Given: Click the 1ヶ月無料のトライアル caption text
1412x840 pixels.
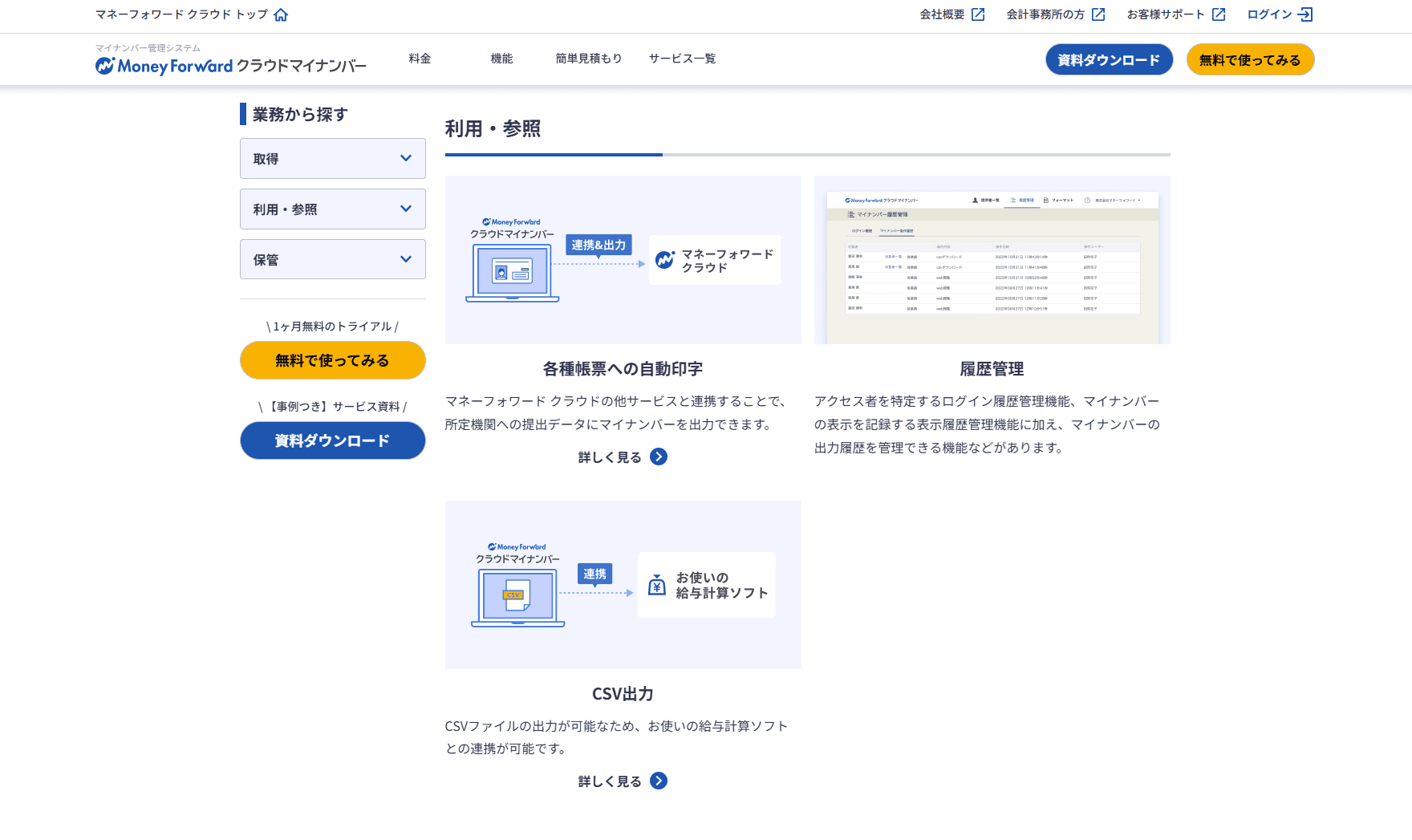Looking at the screenshot, I should pyautogui.click(x=333, y=327).
